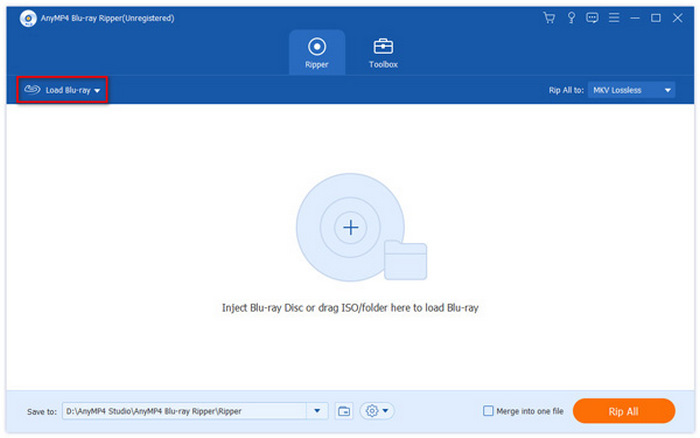Switch to the Ripper tab
The width and height of the screenshot is (700, 438).
click(x=317, y=52)
